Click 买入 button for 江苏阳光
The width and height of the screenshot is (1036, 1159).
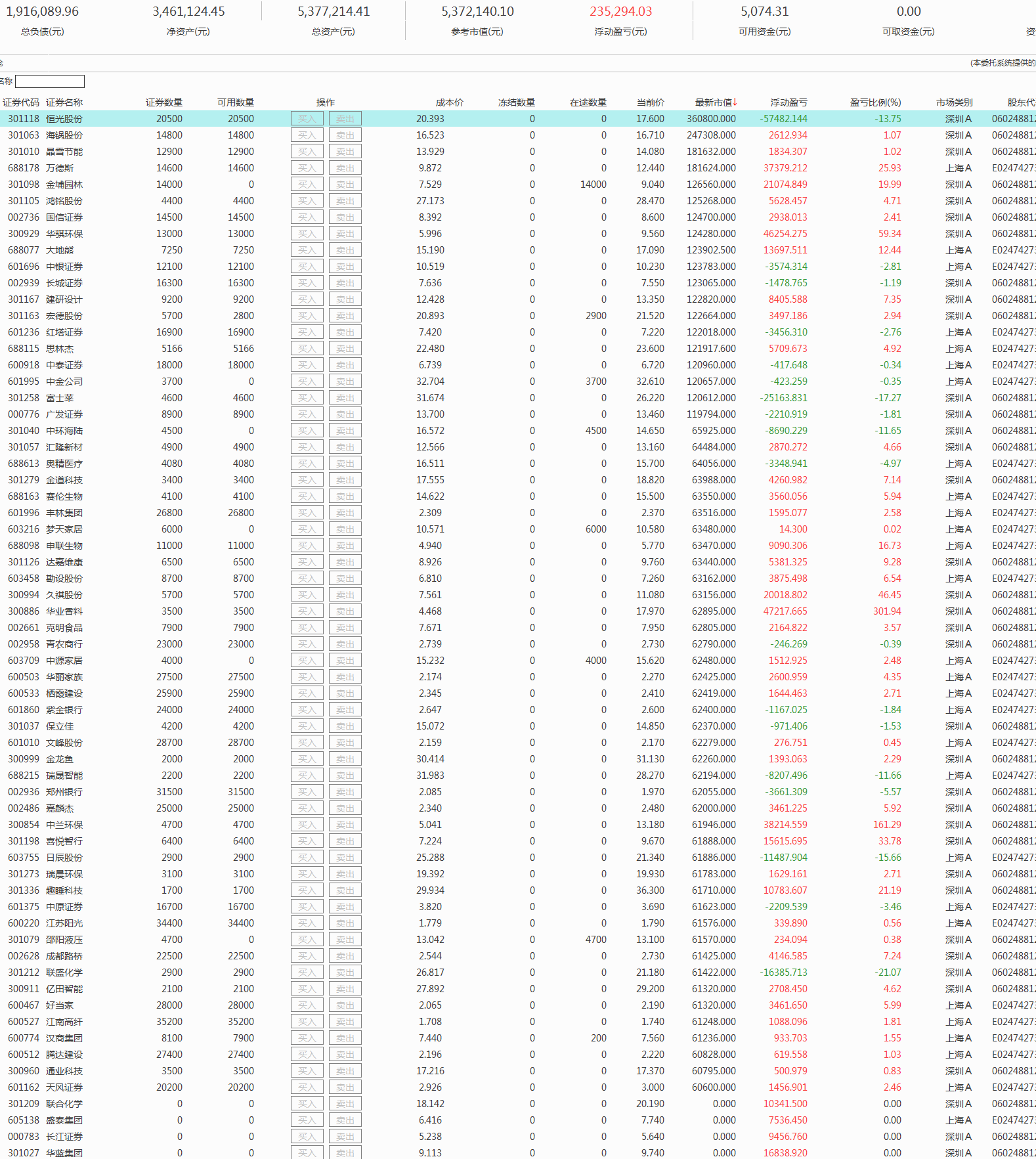[x=307, y=923]
